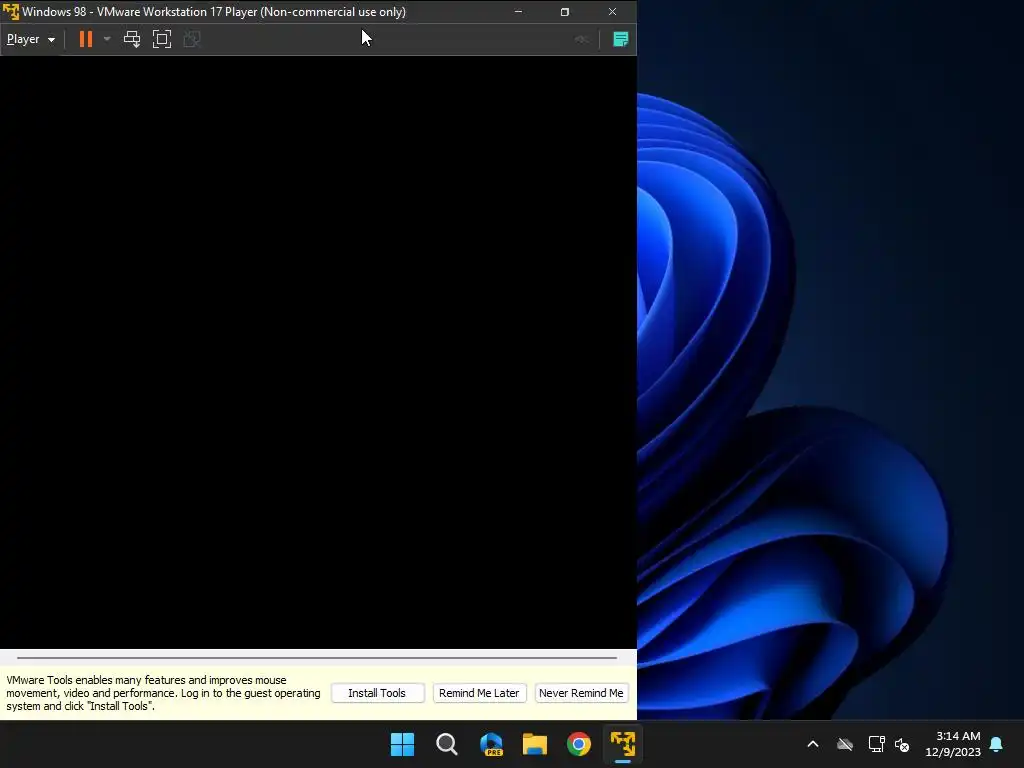
Task: Open the Player menu
Action: click(x=30, y=39)
